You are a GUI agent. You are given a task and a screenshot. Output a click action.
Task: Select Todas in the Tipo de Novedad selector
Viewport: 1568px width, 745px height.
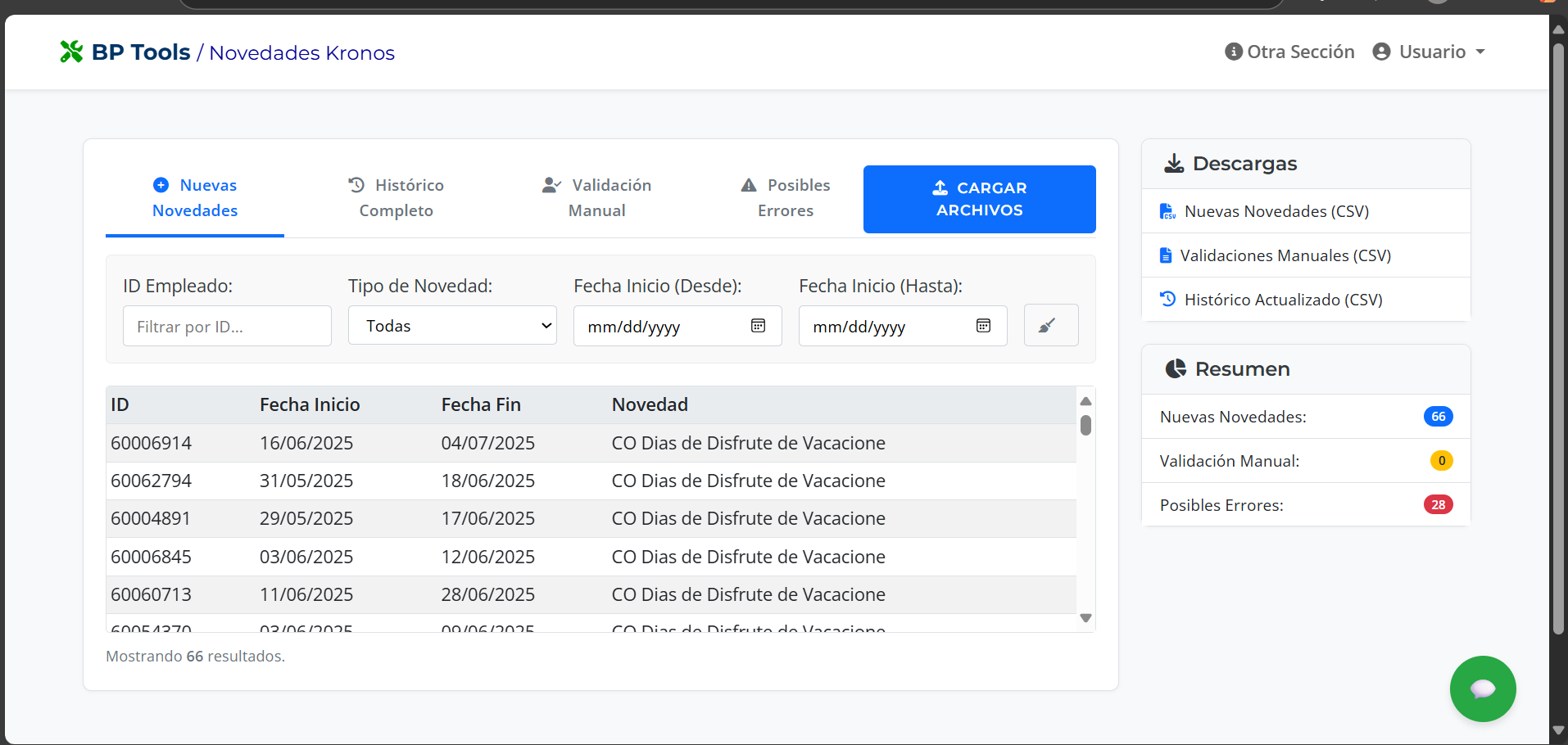click(x=452, y=325)
